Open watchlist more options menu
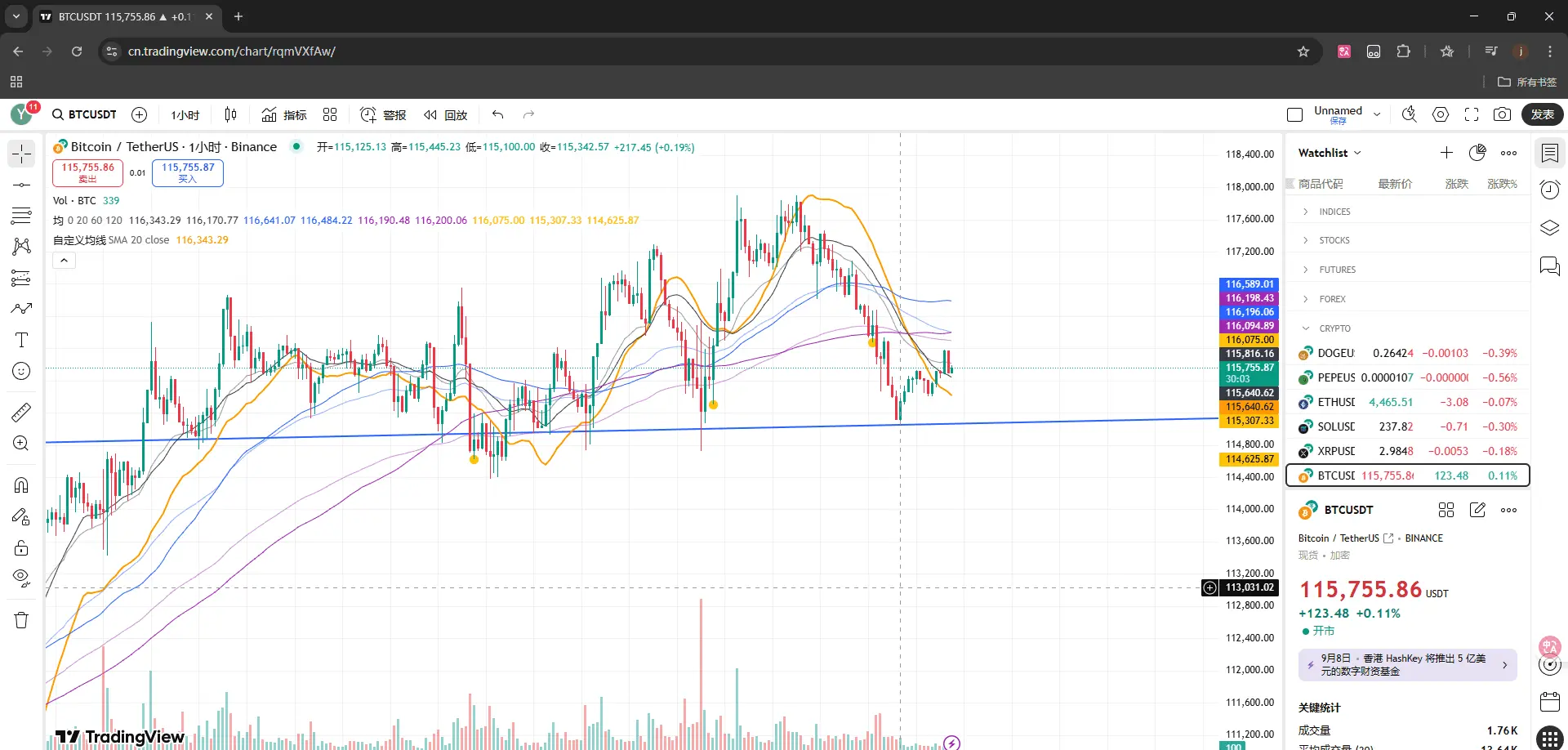The height and width of the screenshot is (750, 1568). [x=1508, y=153]
